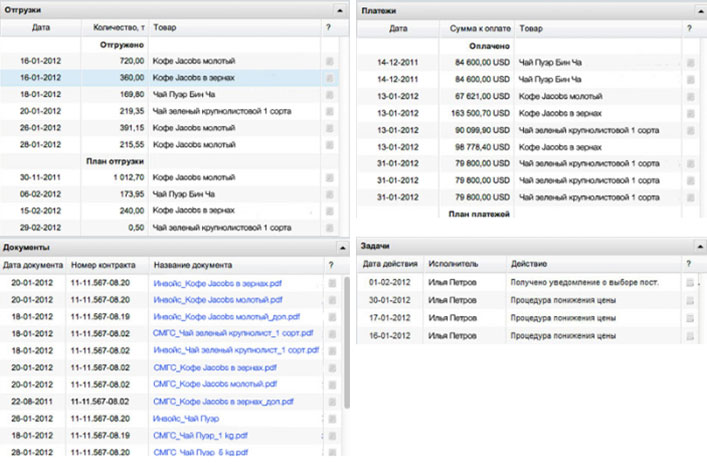The height and width of the screenshot is (466, 707).
Task: Click row icon for 163 500,70 USD payment
Action: [690, 114]
